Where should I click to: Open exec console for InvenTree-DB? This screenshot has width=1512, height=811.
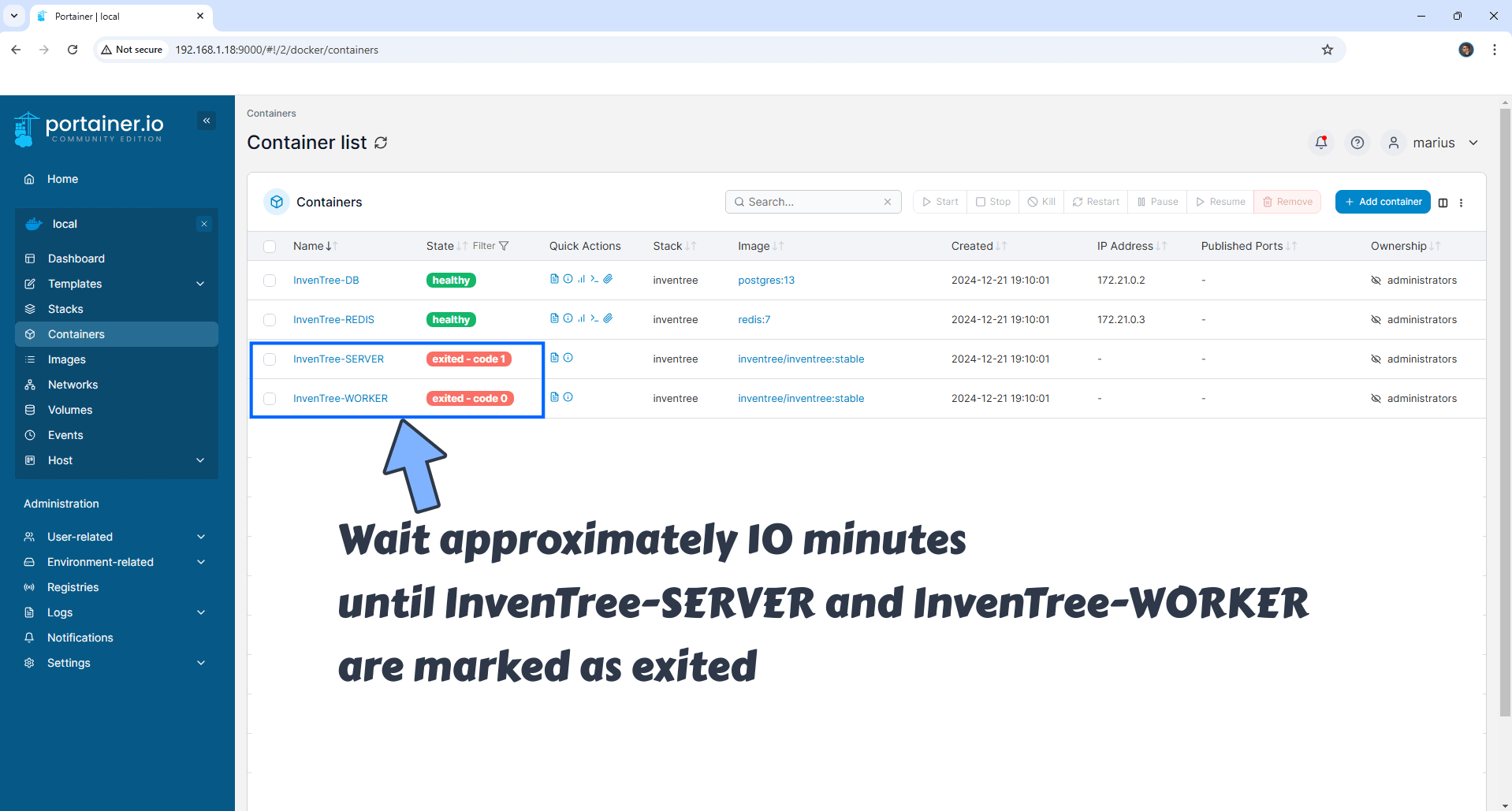(594, 279)
